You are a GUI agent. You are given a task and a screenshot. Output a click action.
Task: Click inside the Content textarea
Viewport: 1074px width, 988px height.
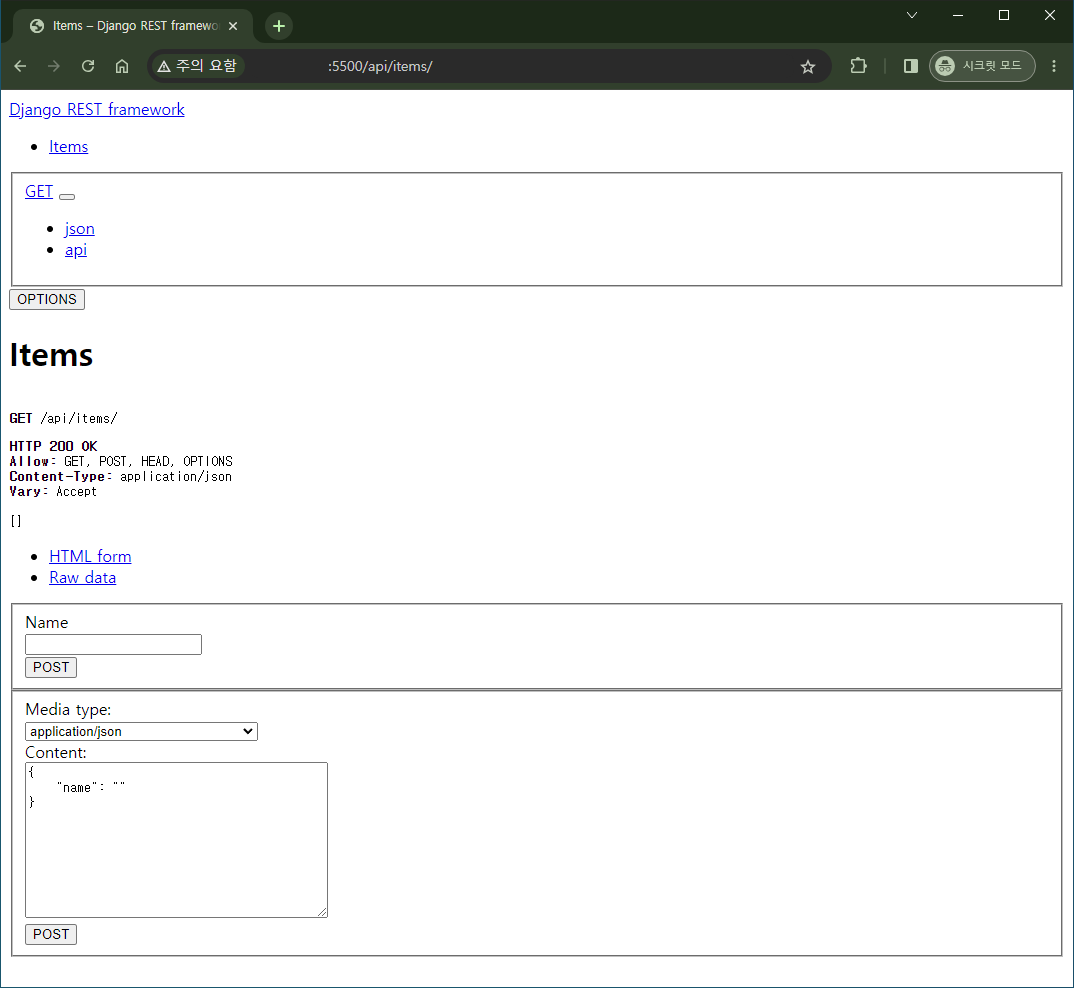pyautogui.click(x=177, y=840)
